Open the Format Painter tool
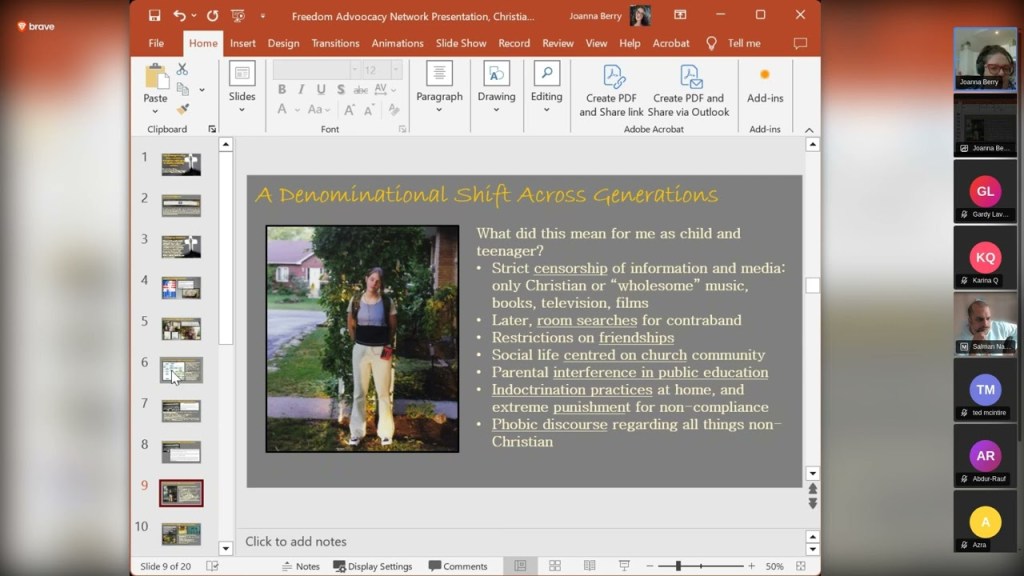 183,109
